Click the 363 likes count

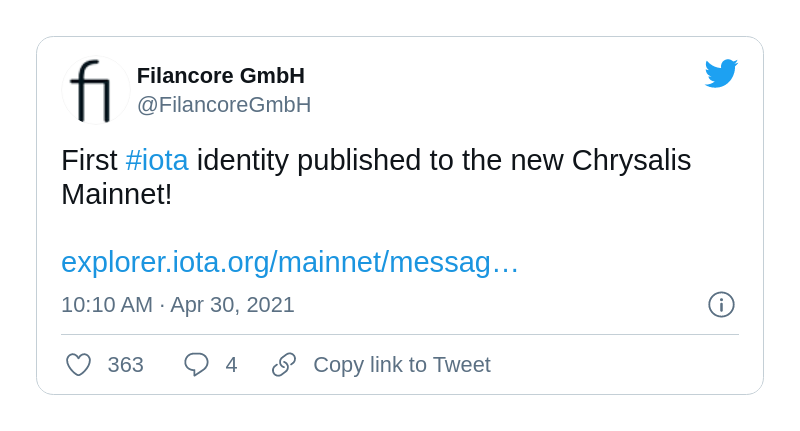(x=126, y=365)
